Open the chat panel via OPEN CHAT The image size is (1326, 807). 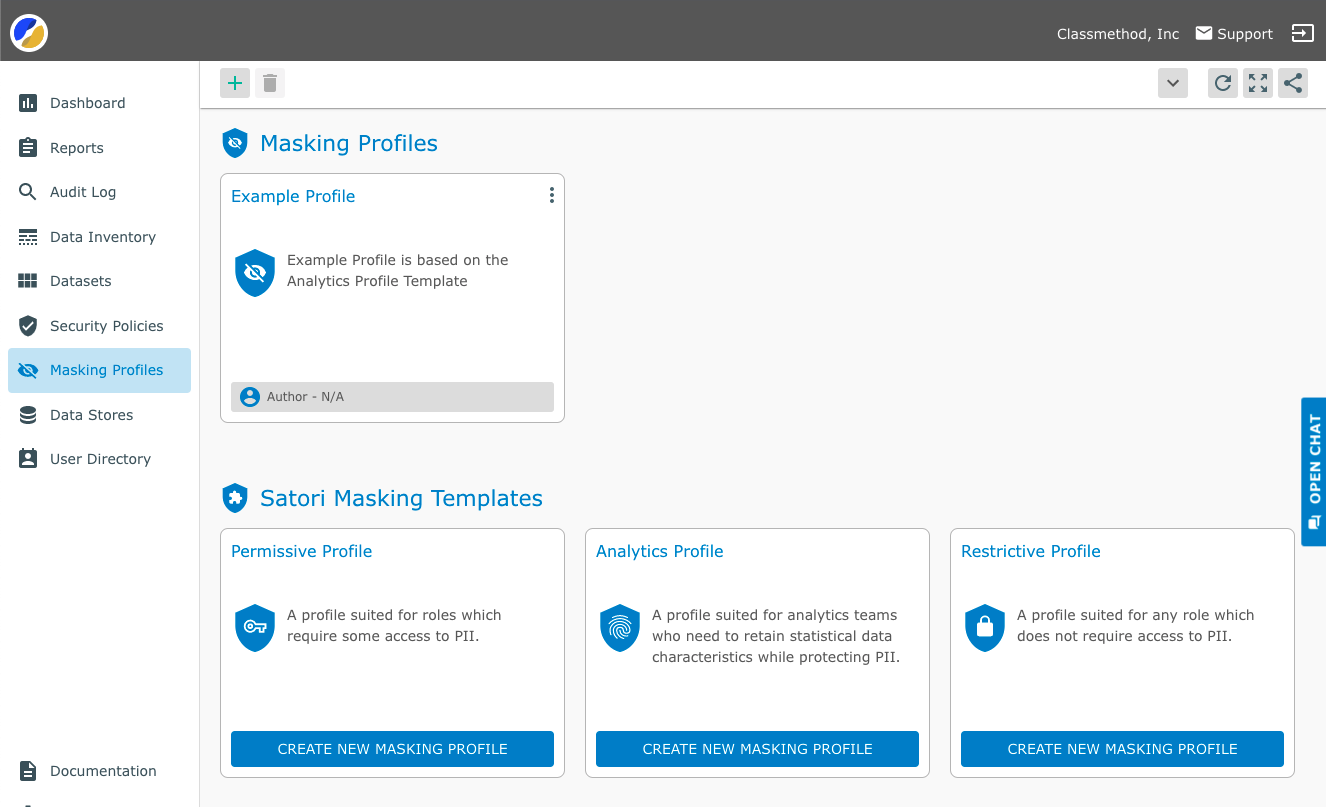(x=1313, y=470)
